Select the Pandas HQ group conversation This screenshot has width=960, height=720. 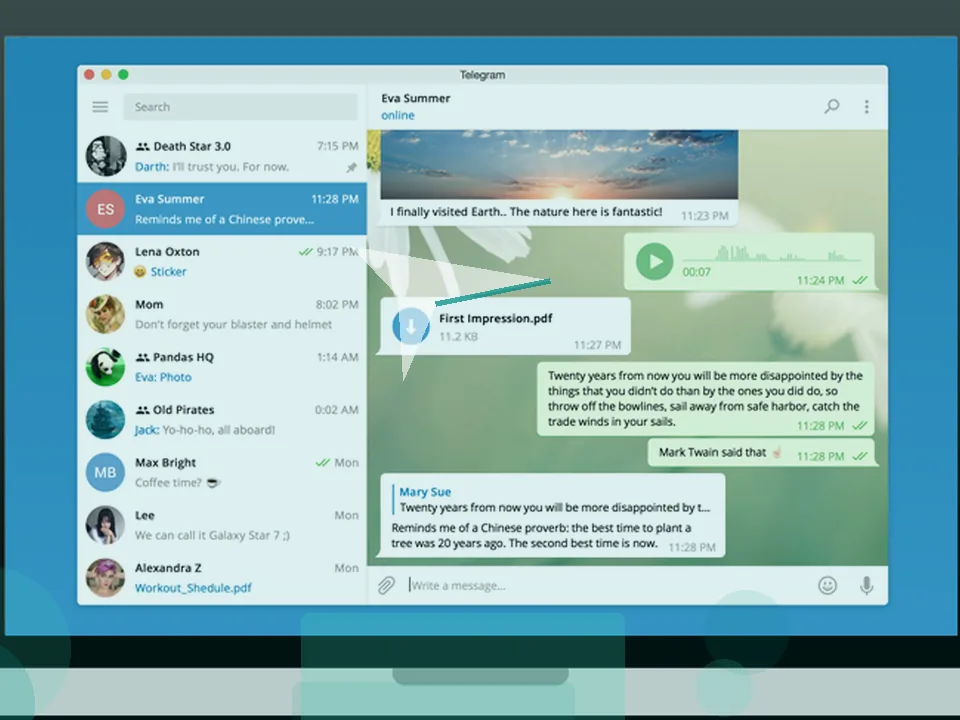(222, 367)
